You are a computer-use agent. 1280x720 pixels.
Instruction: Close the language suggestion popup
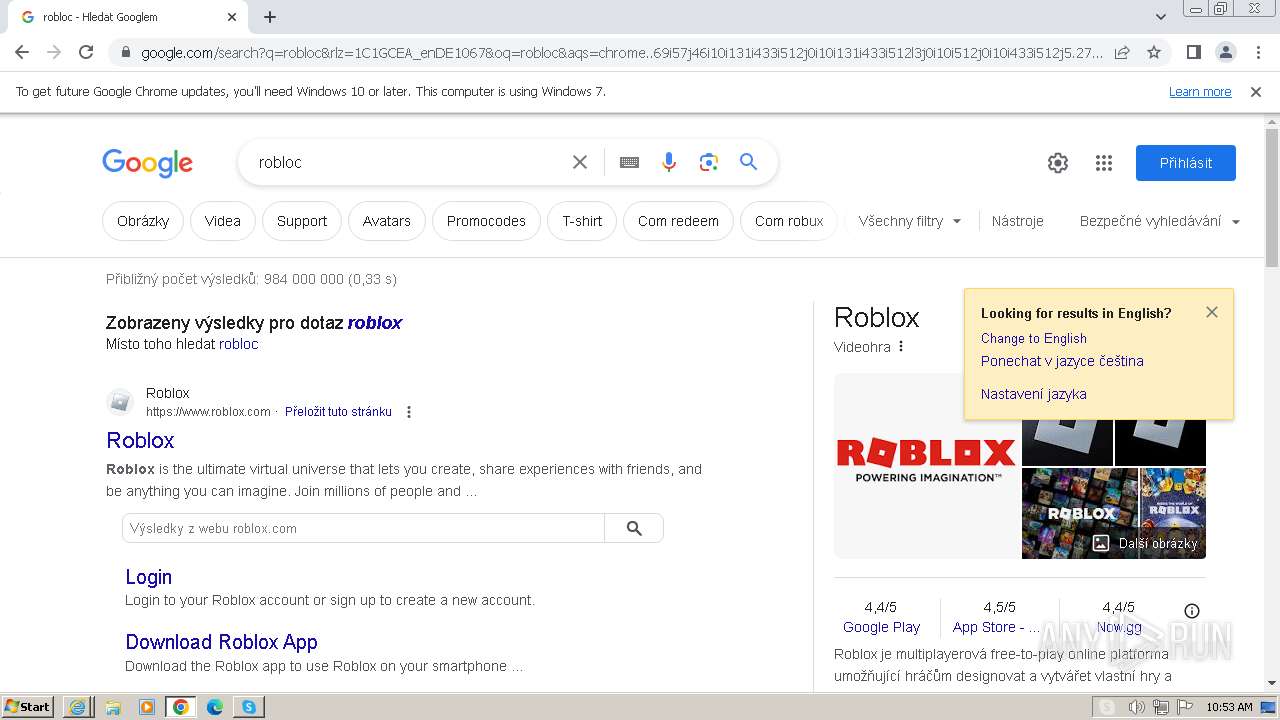point(1212,312)
